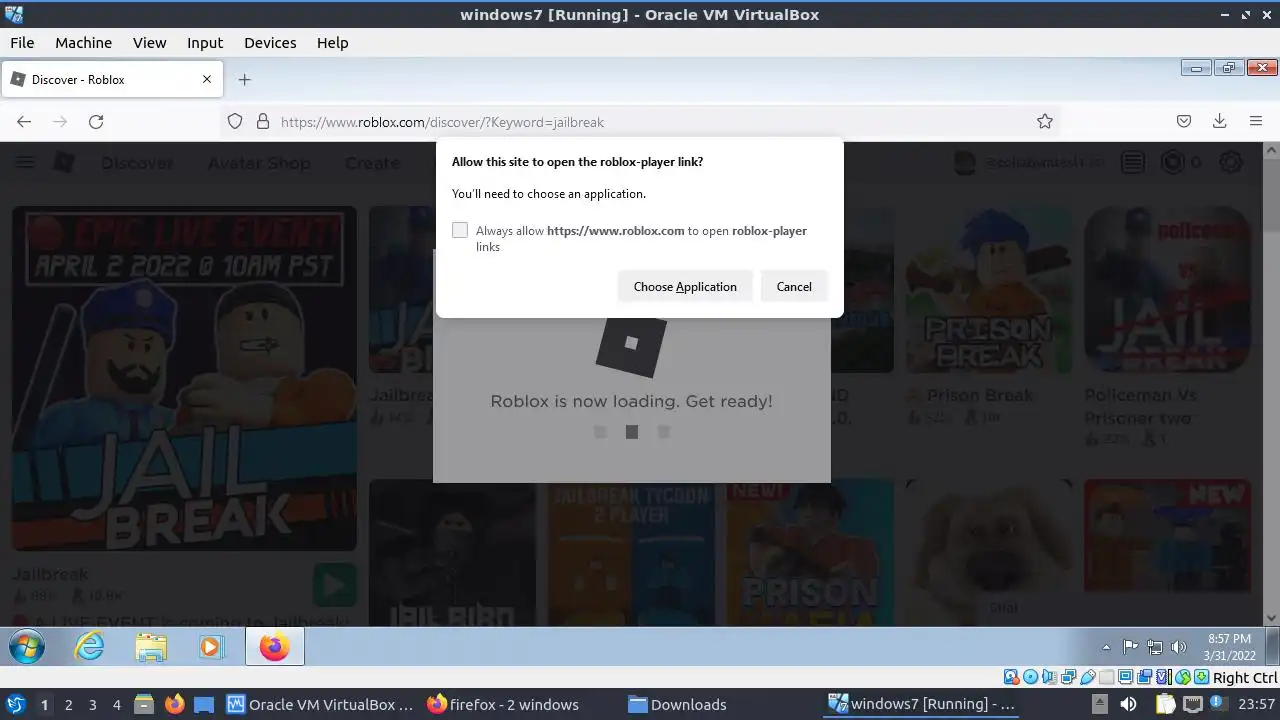The width and height of the screenshot is (1280, 720).
Task: Switch to host virtual desktop 3
Action: click(x=92, y=705)
